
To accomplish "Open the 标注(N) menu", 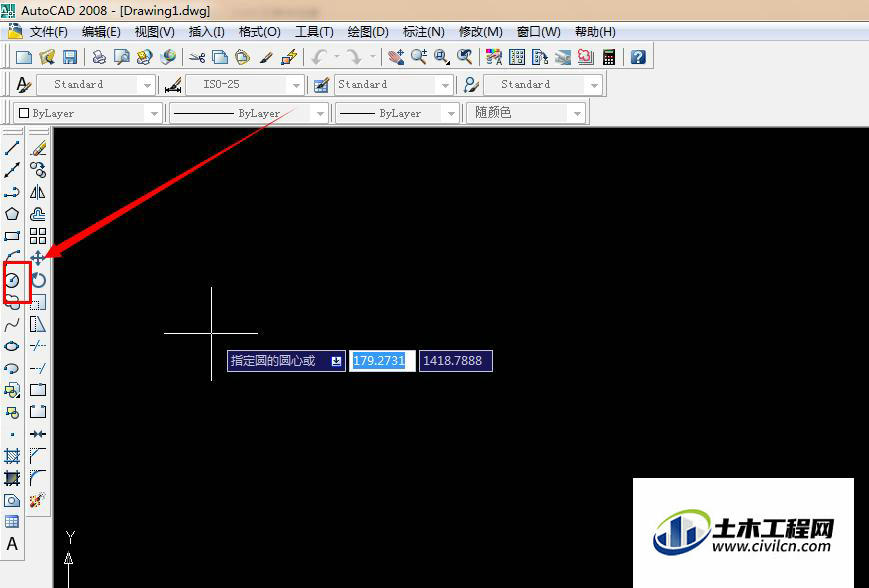I will click(423, 32).
